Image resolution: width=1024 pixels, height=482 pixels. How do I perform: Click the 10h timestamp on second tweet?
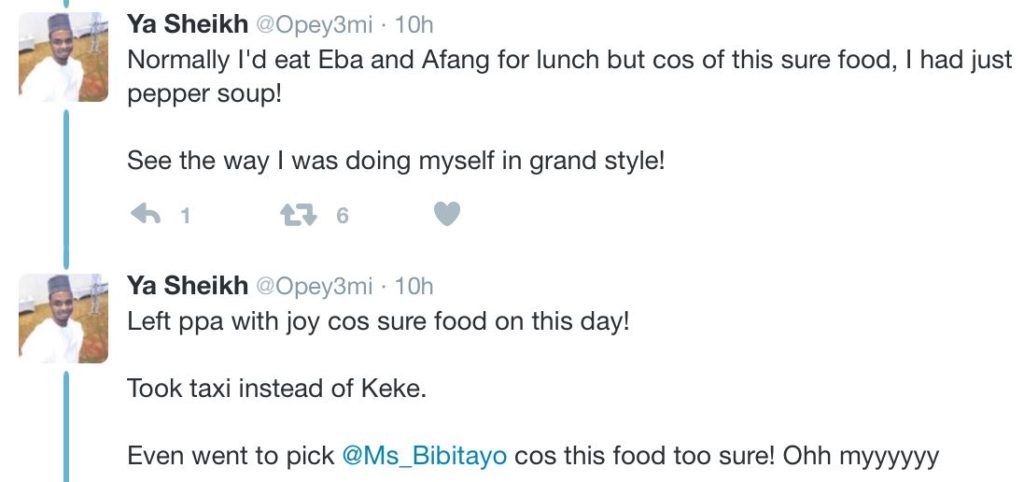tap(414, 287)
